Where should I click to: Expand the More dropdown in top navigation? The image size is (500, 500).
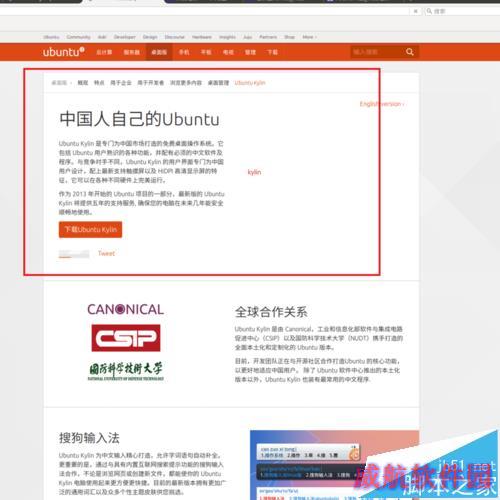point(309,37)
